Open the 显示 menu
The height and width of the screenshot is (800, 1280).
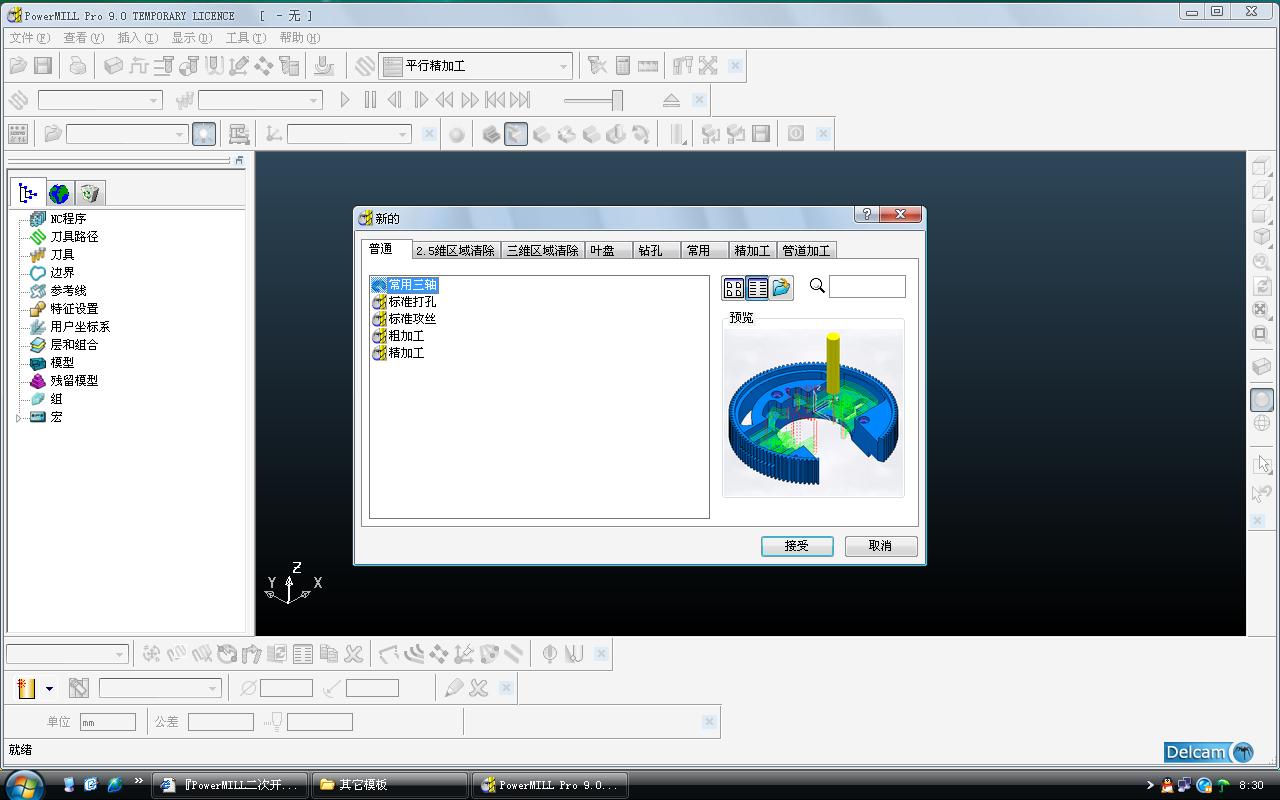tap(191, 38)
